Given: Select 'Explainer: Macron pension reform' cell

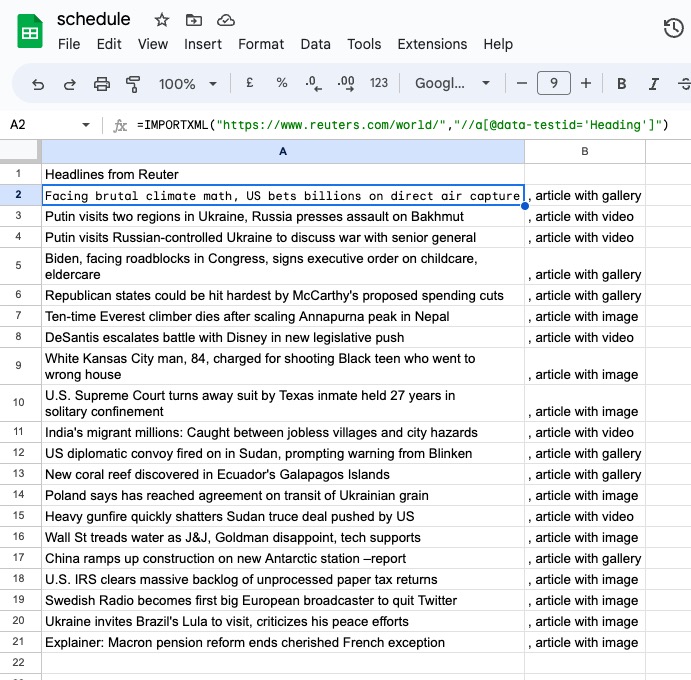Looking at the screenshot, I should 283,642.
